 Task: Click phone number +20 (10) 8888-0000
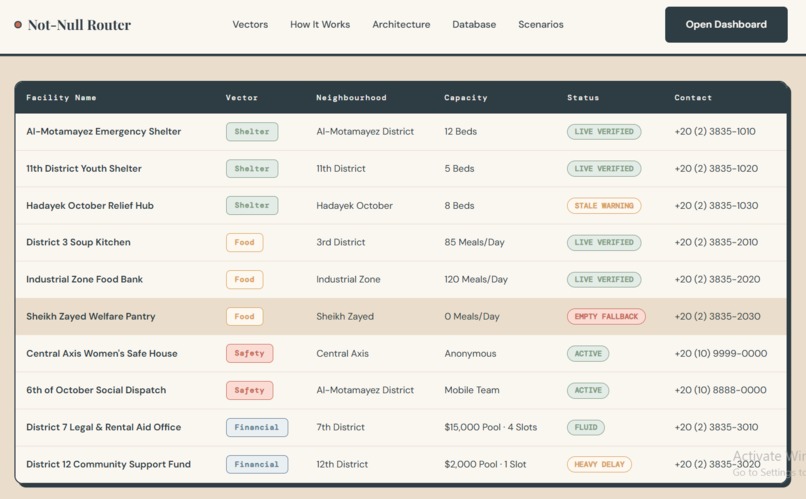pos(720,390)
